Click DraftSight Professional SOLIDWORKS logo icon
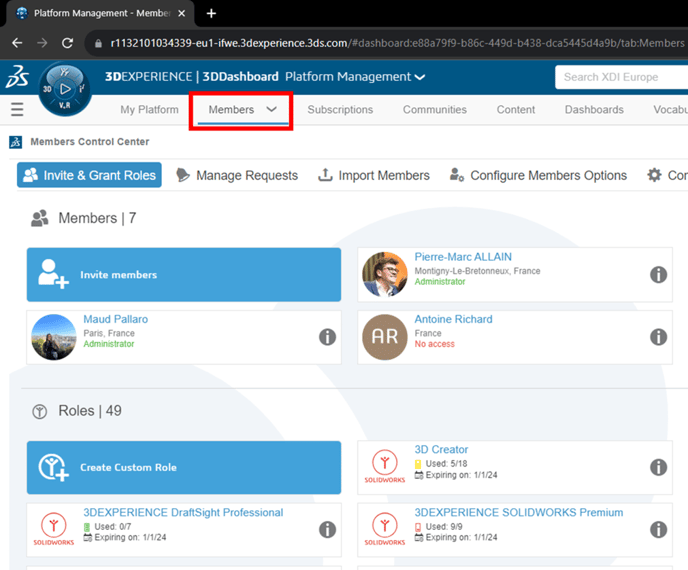This screenshot has height=570, width=688. 54,529
